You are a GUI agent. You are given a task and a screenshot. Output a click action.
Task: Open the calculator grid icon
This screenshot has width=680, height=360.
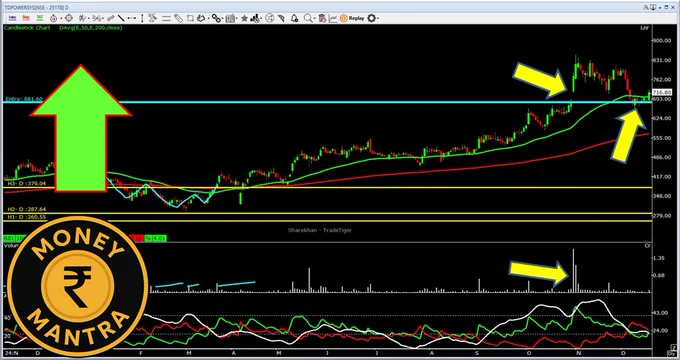(x=230, y=18)
